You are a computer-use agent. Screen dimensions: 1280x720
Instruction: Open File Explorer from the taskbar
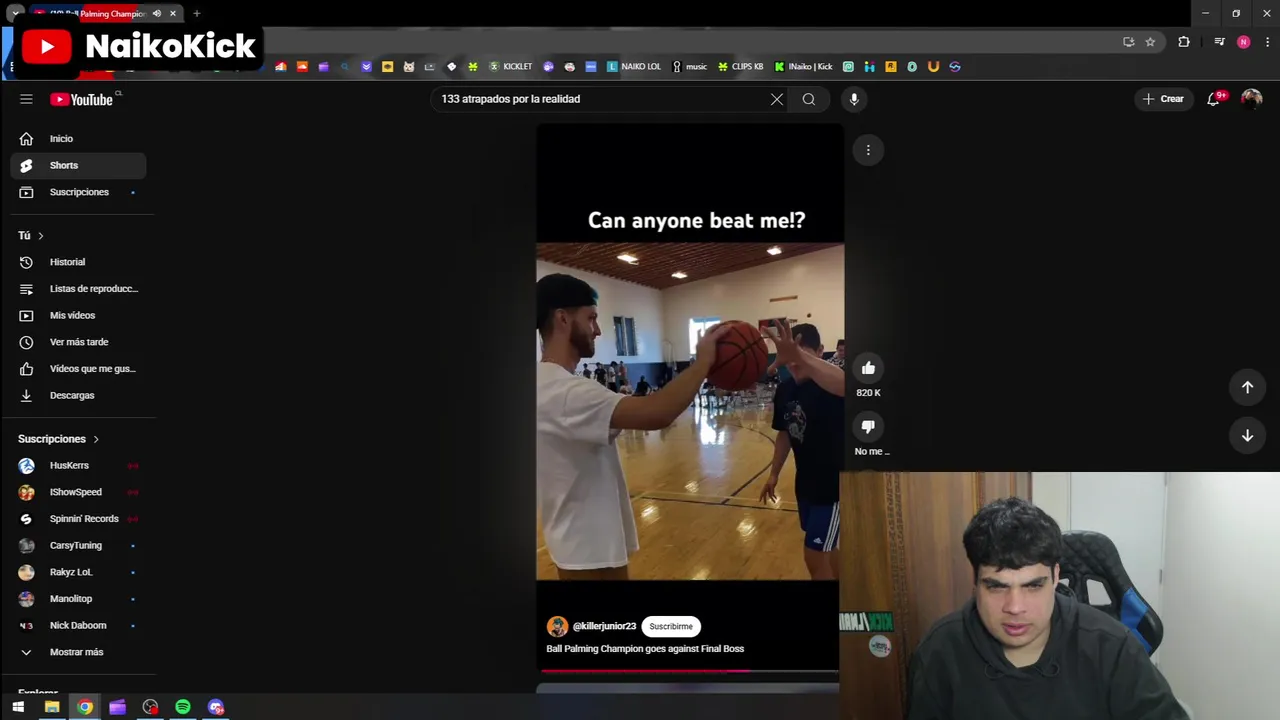click(x=52, y=707)
